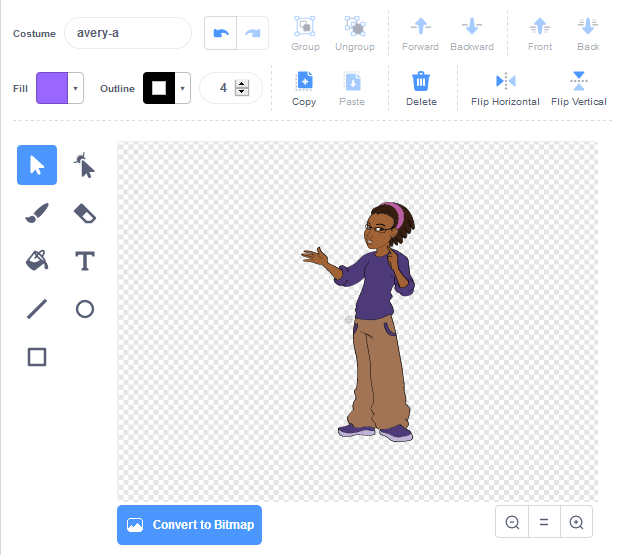Select the Rectangle tool
Viewport: 619px width, 555px height.
(x=37, y=357)
